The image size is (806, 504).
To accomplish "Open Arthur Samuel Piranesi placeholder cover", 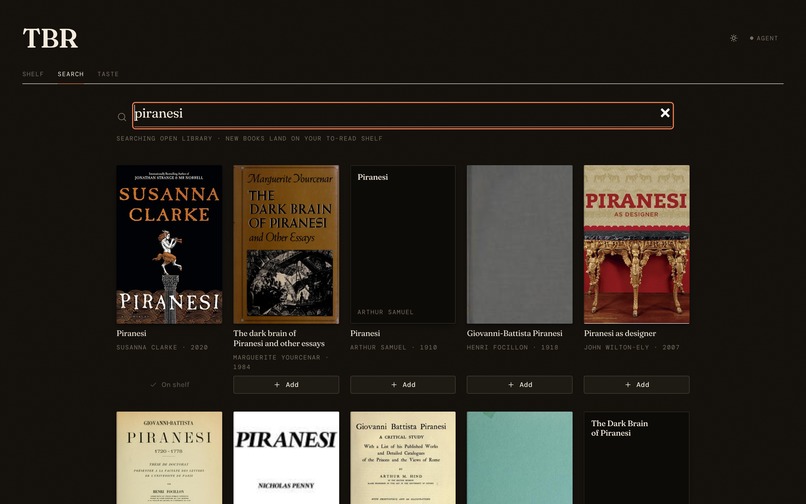I will point(403,244).
